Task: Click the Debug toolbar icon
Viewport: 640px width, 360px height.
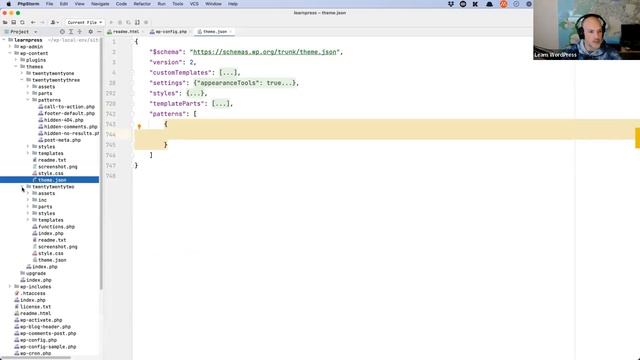Action: [120, 22]
